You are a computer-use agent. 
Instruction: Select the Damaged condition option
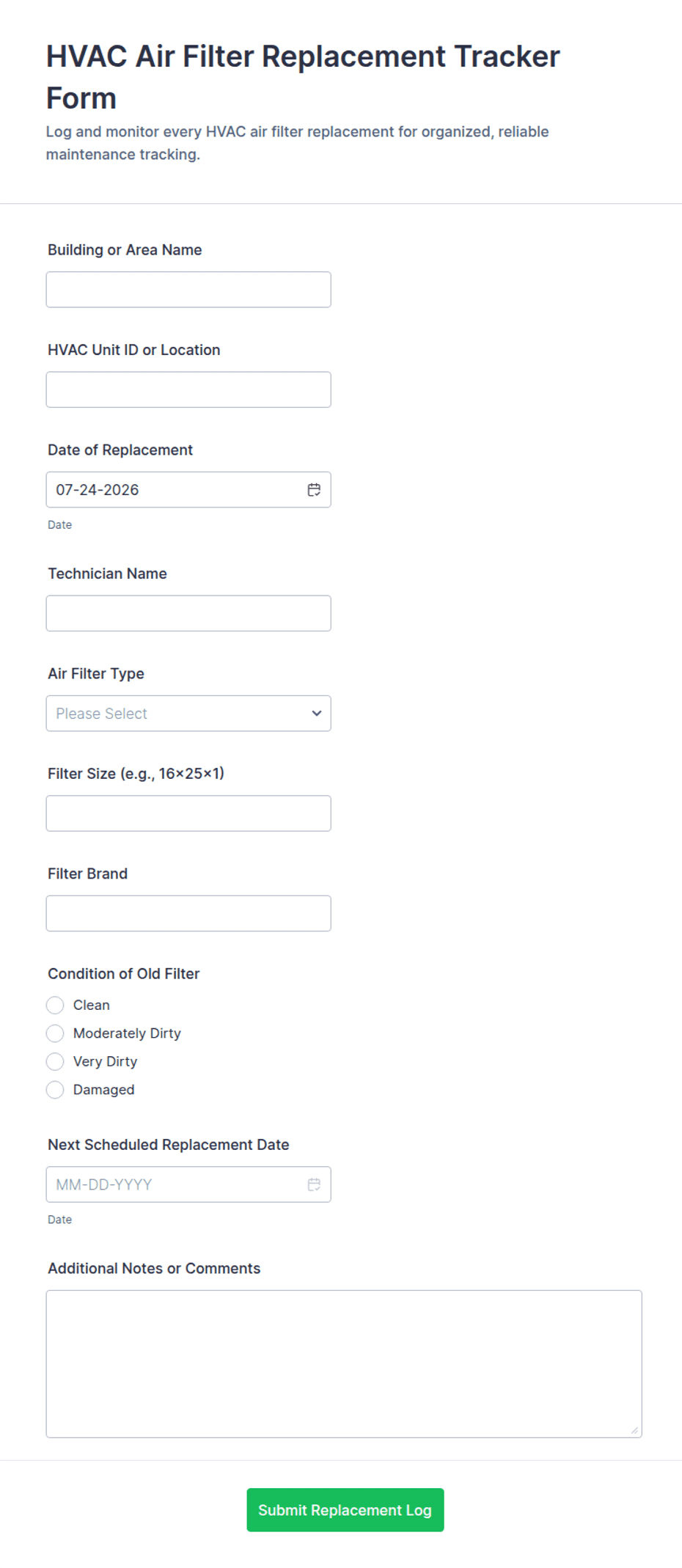pyautogui.click(x=55, y=1090)
